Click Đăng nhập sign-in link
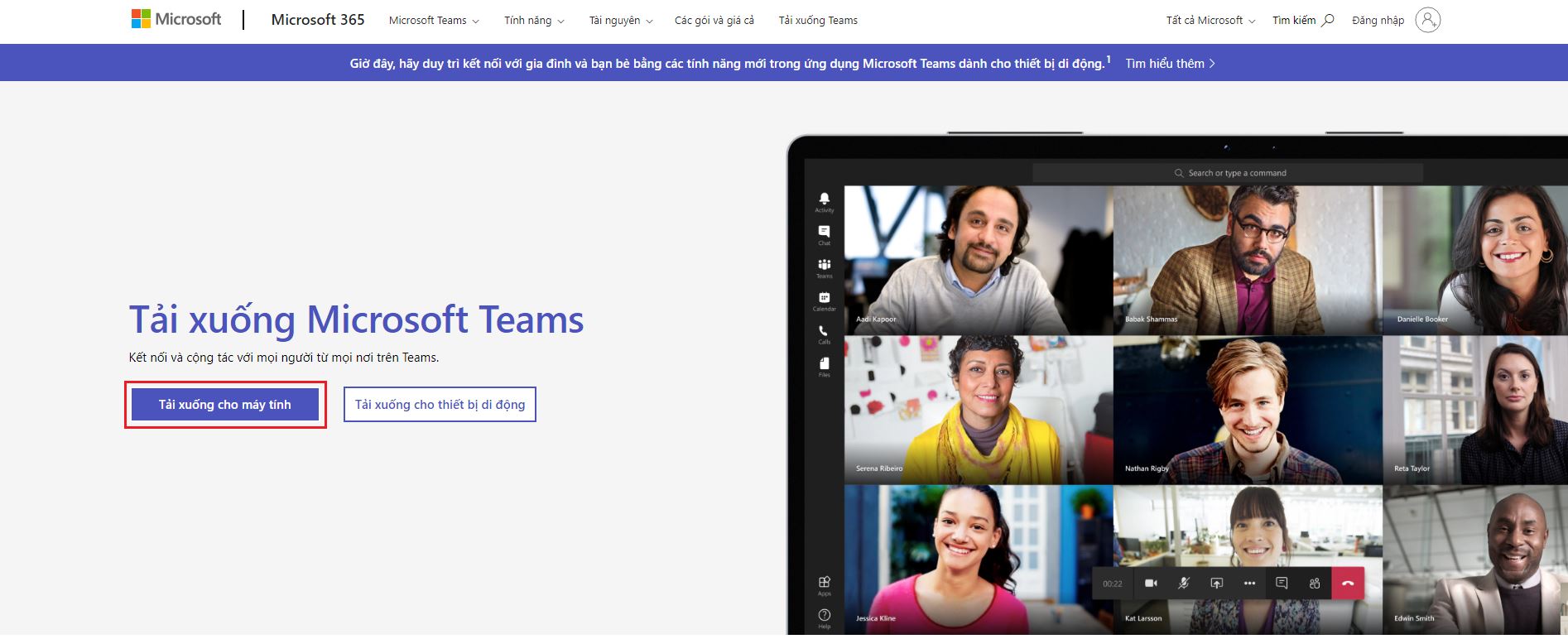 coord(1378,21)
